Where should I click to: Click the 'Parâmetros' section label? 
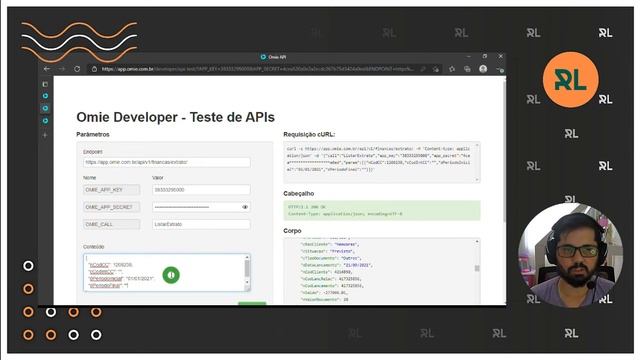[x=93, y=134]
